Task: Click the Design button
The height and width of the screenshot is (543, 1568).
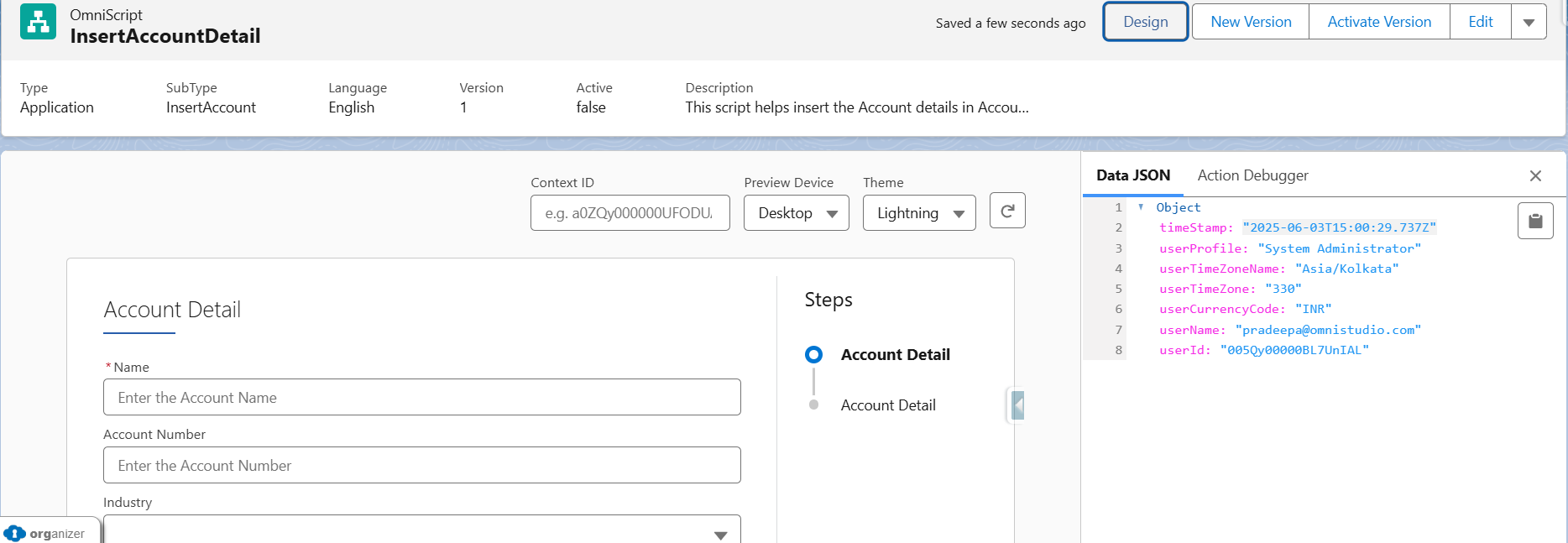Action: pyautogui.click(x=1145, y=22)
